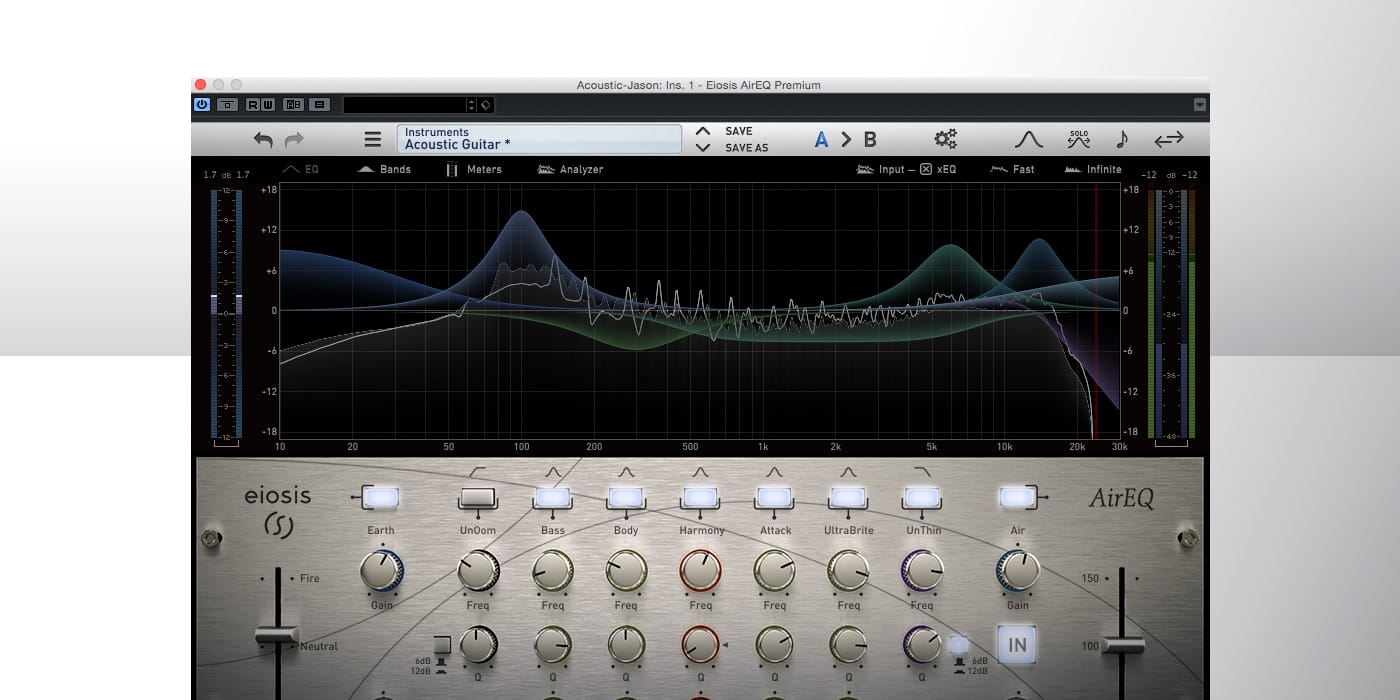The width and height of the screenshot is (1400, 700).
Task: Click the Fire/Neutral character slider handle
Action: click(277, 635)
